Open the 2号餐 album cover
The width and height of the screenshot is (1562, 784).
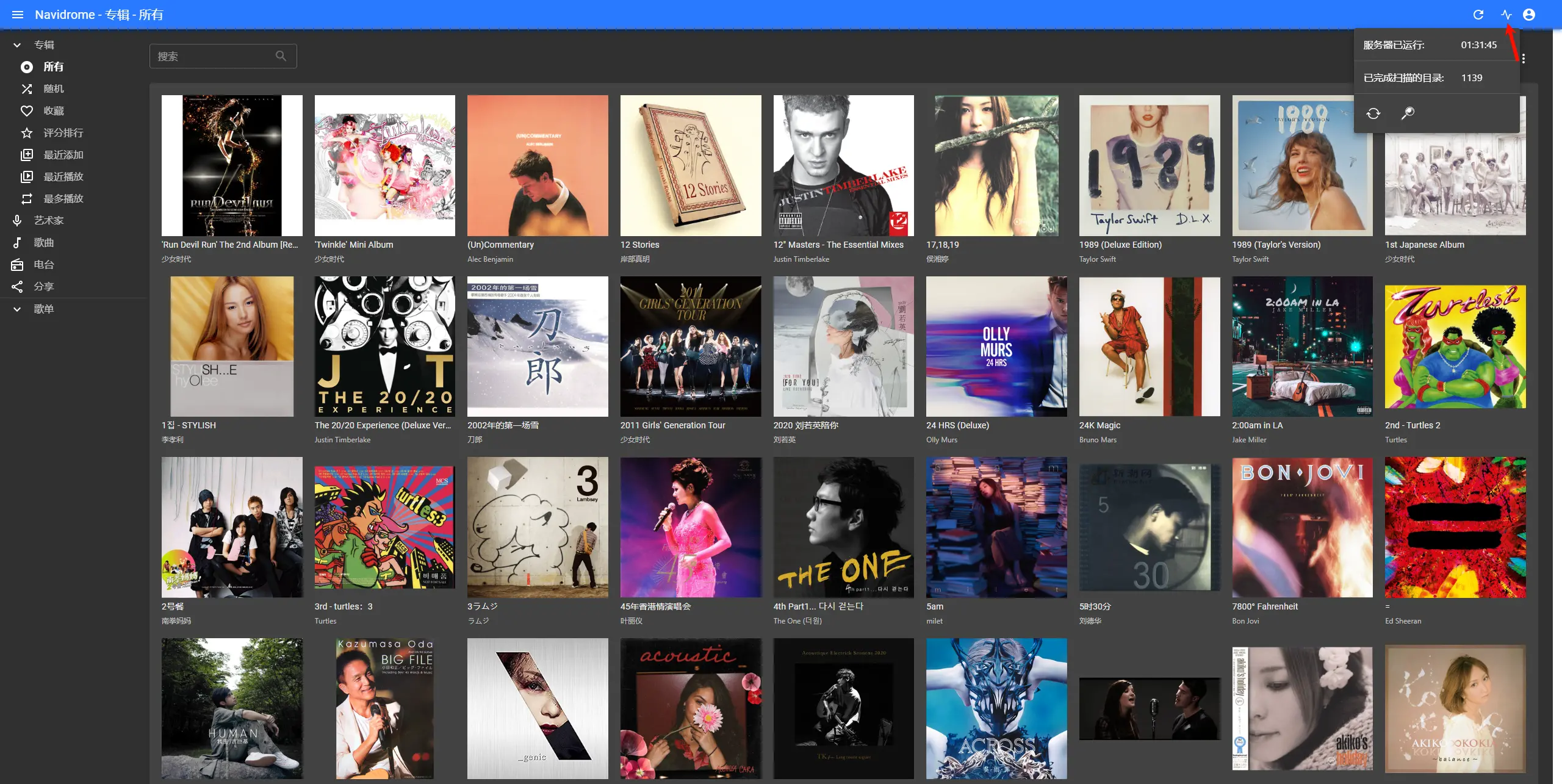(232, 527)
